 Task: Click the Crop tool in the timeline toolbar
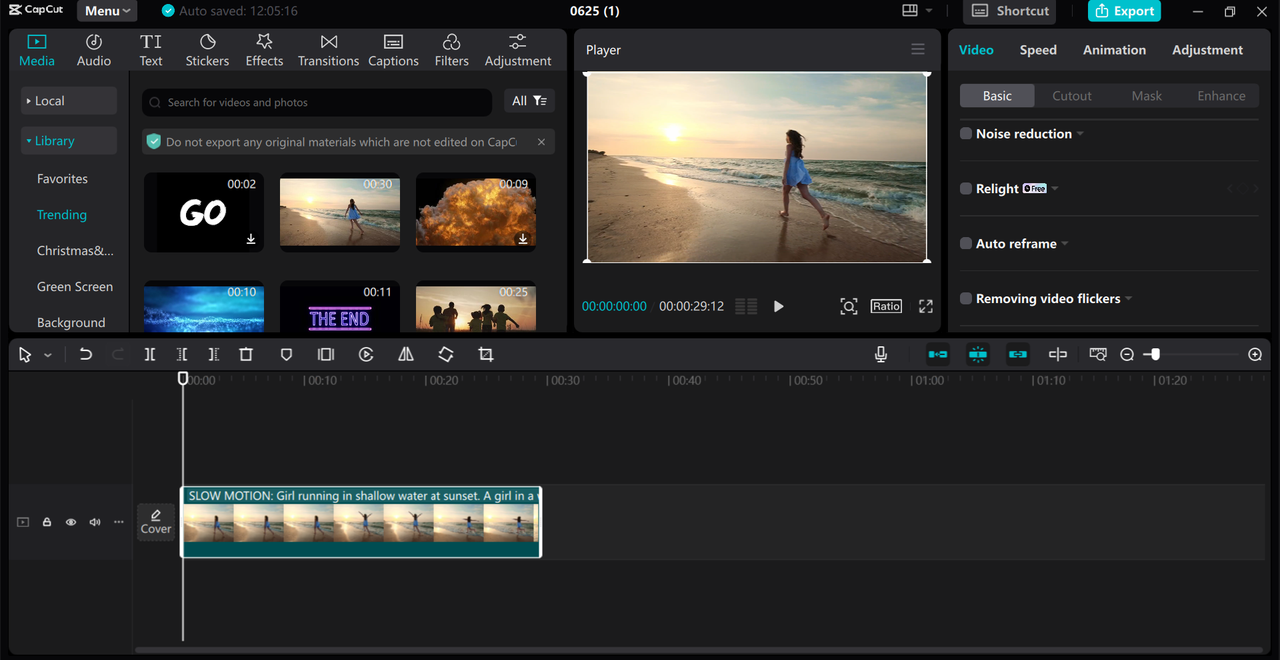(x=485, y=354)
